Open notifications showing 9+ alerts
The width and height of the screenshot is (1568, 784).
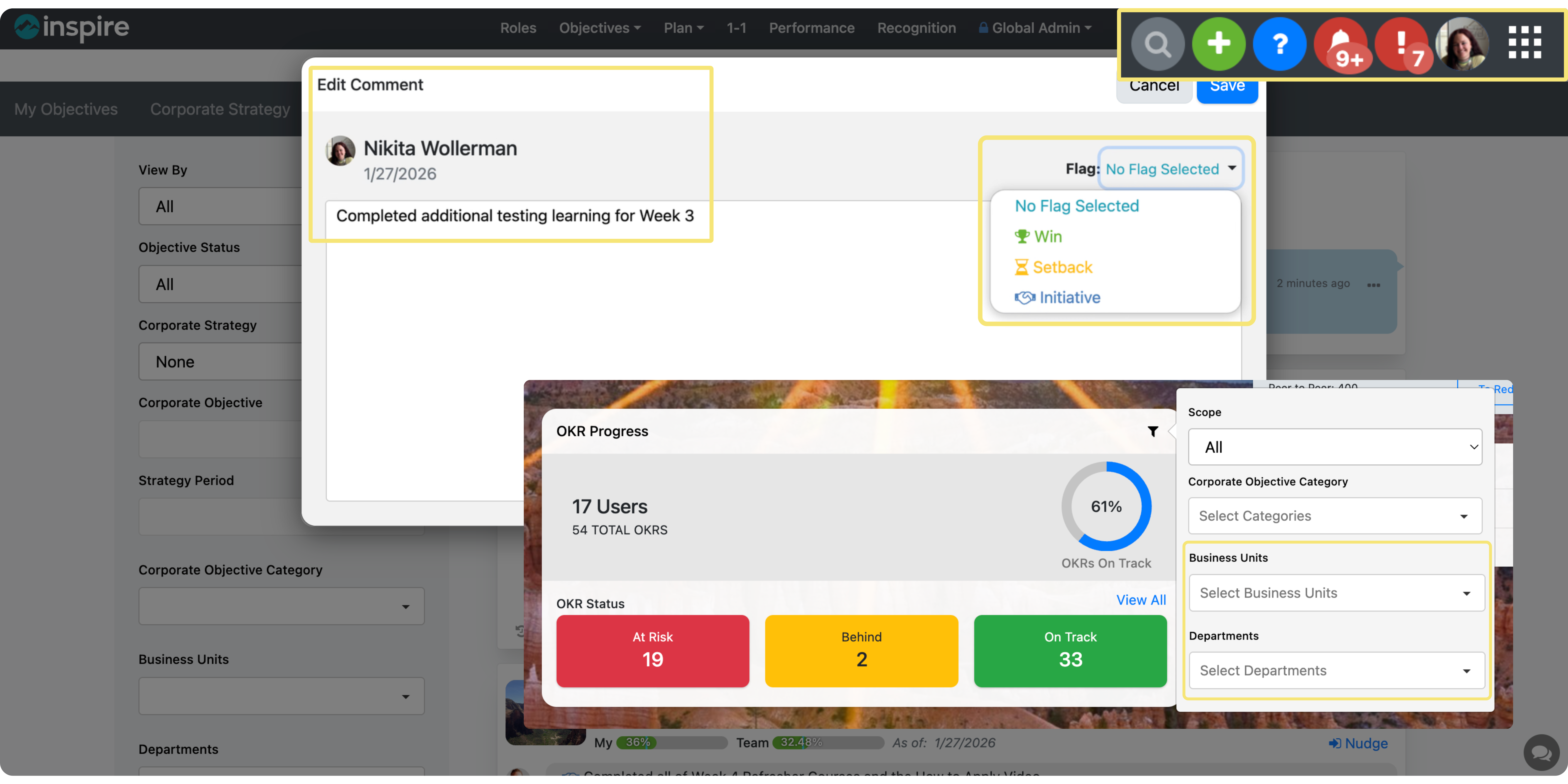[x=1342, y=43]
